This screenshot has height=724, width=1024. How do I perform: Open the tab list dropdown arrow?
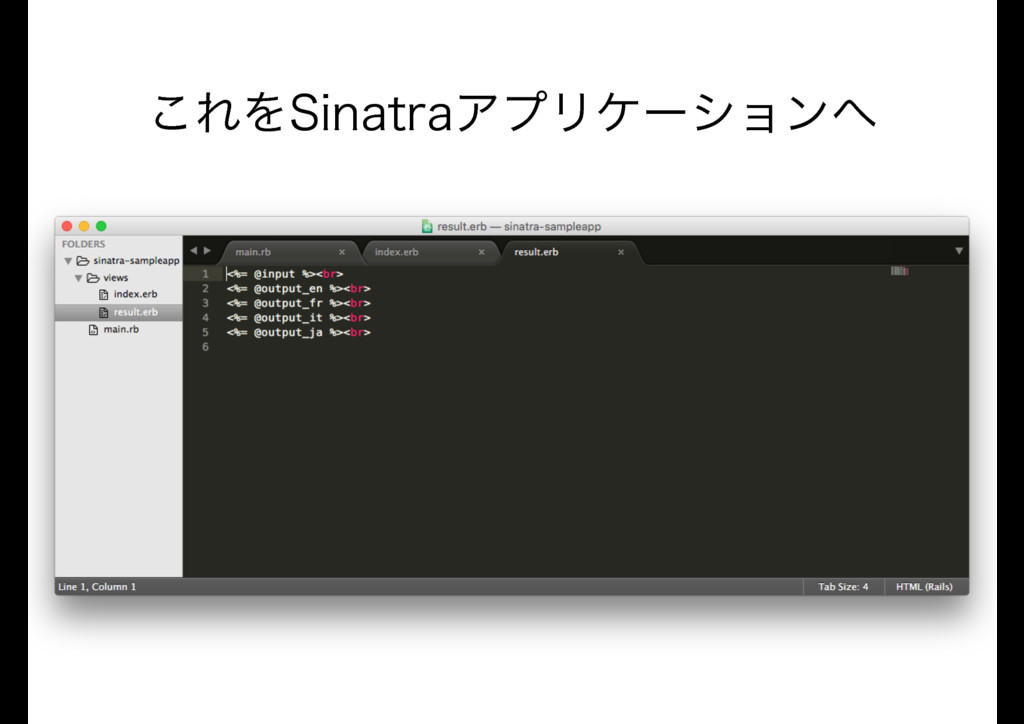coord(959,251)
